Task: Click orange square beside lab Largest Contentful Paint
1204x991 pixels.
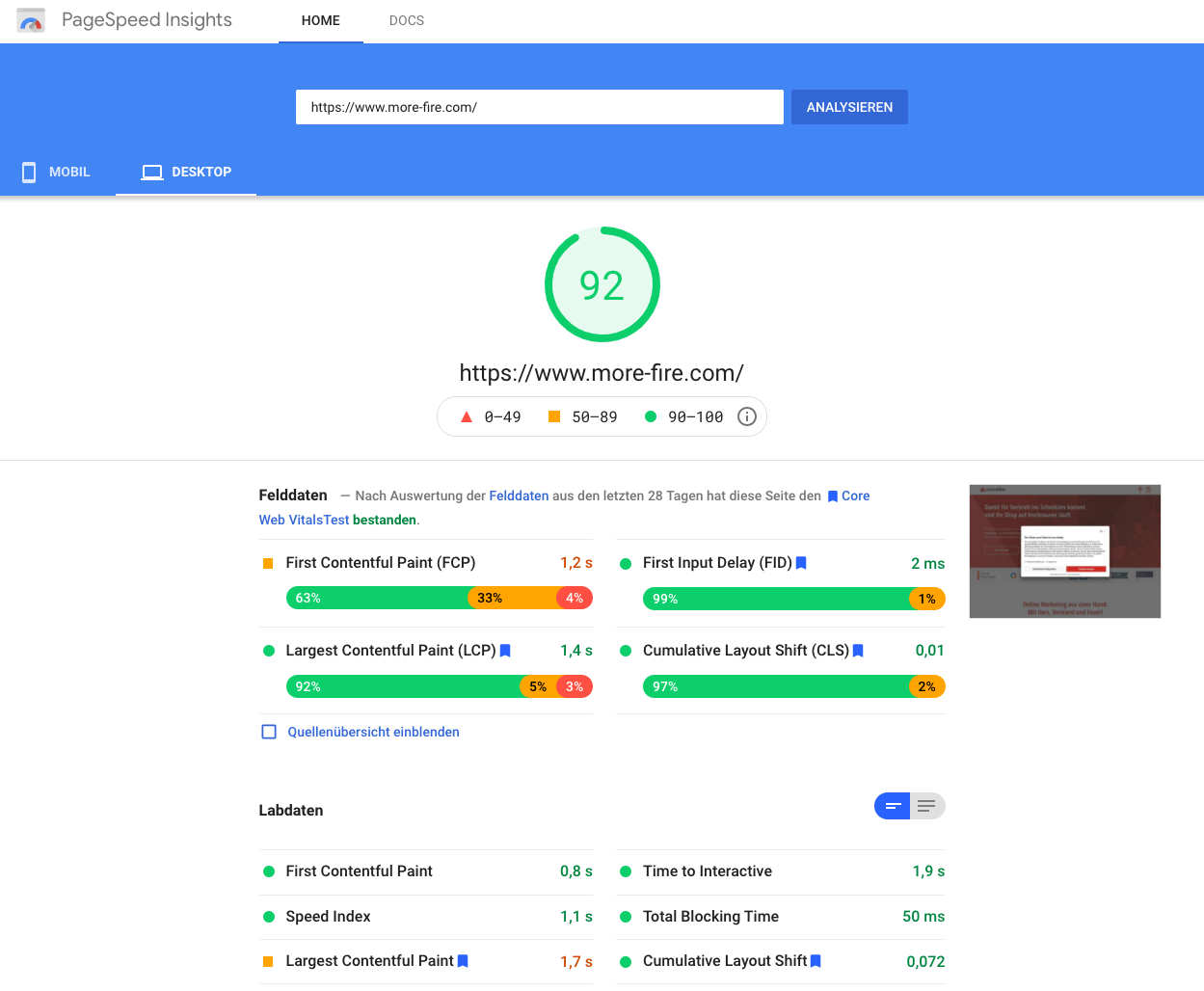Action: click(268, 961)
